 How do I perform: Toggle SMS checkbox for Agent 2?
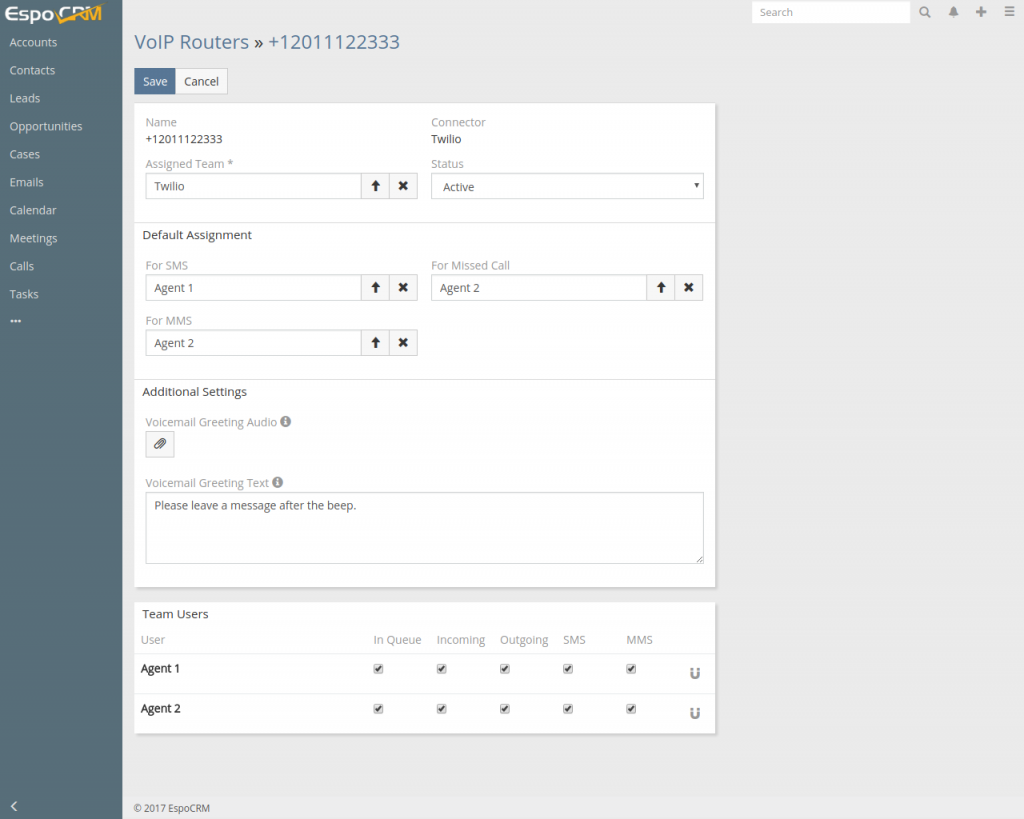coord(568,709)
